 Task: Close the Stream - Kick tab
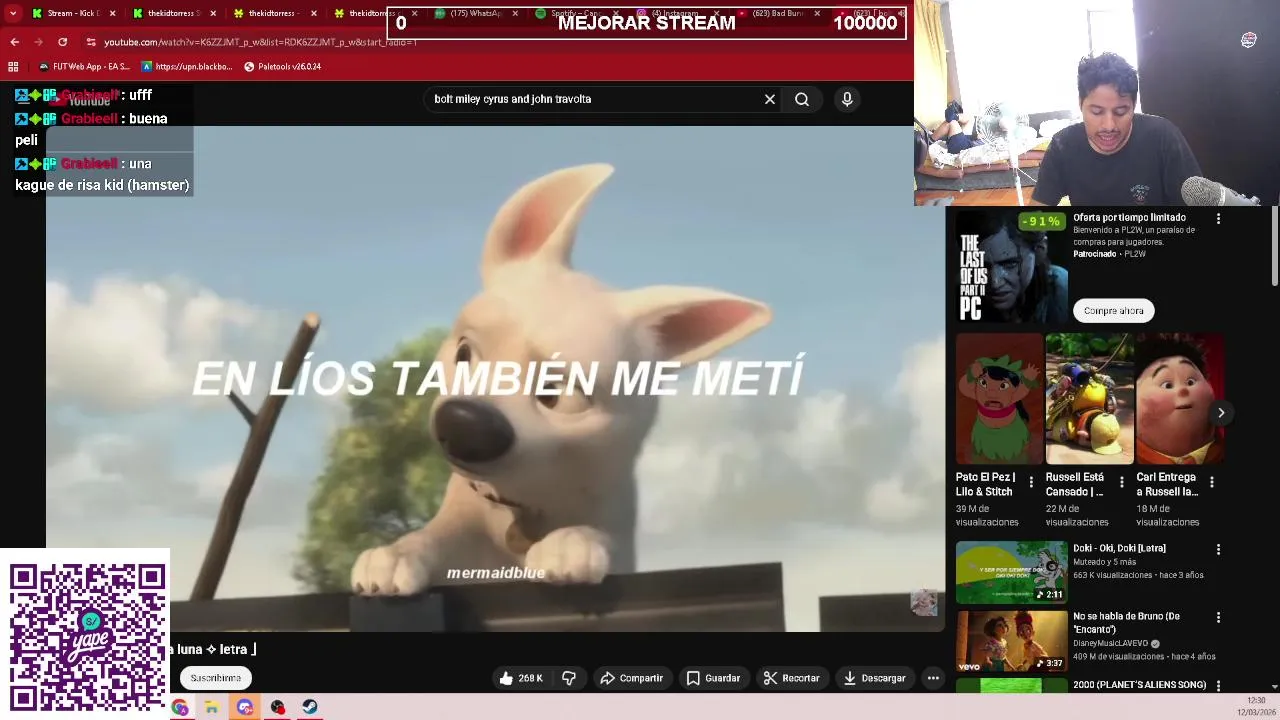point(112,13)
